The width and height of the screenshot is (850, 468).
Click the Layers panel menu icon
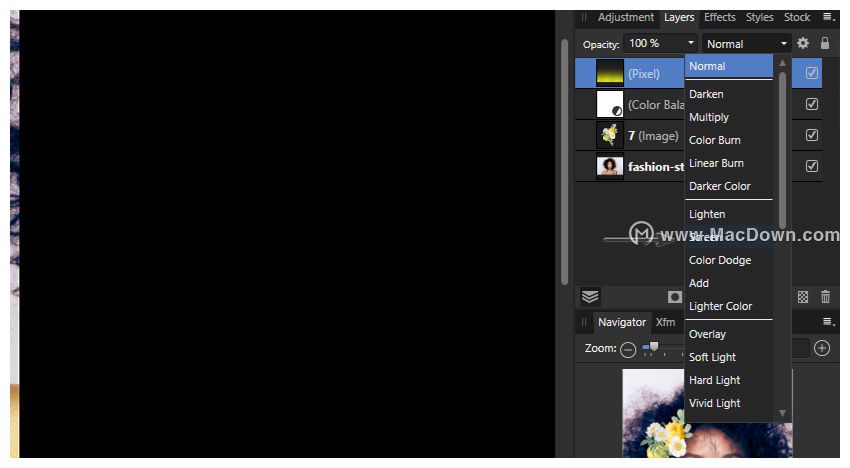828,17
